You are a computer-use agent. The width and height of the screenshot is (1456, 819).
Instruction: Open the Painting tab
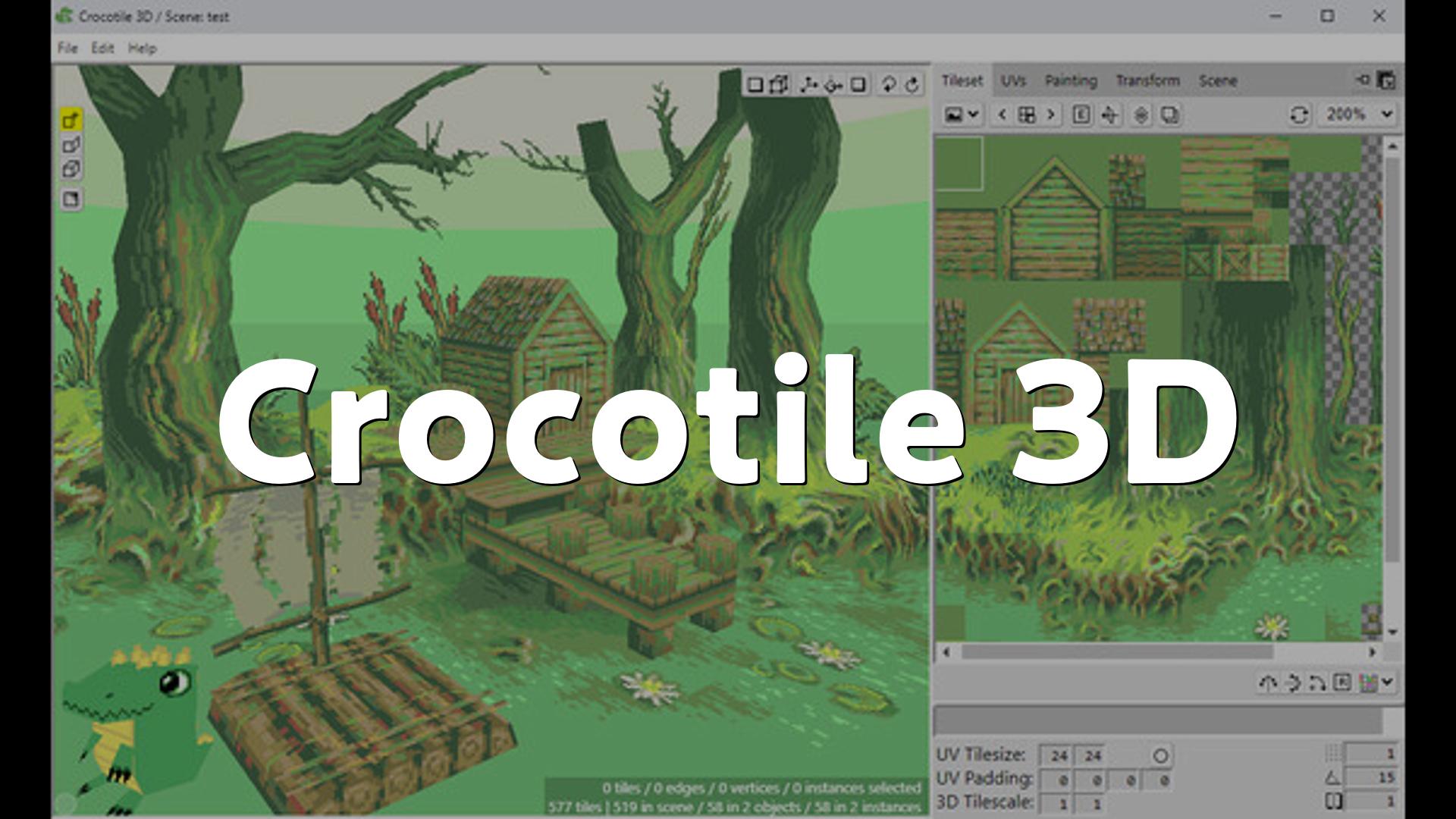1071,80
